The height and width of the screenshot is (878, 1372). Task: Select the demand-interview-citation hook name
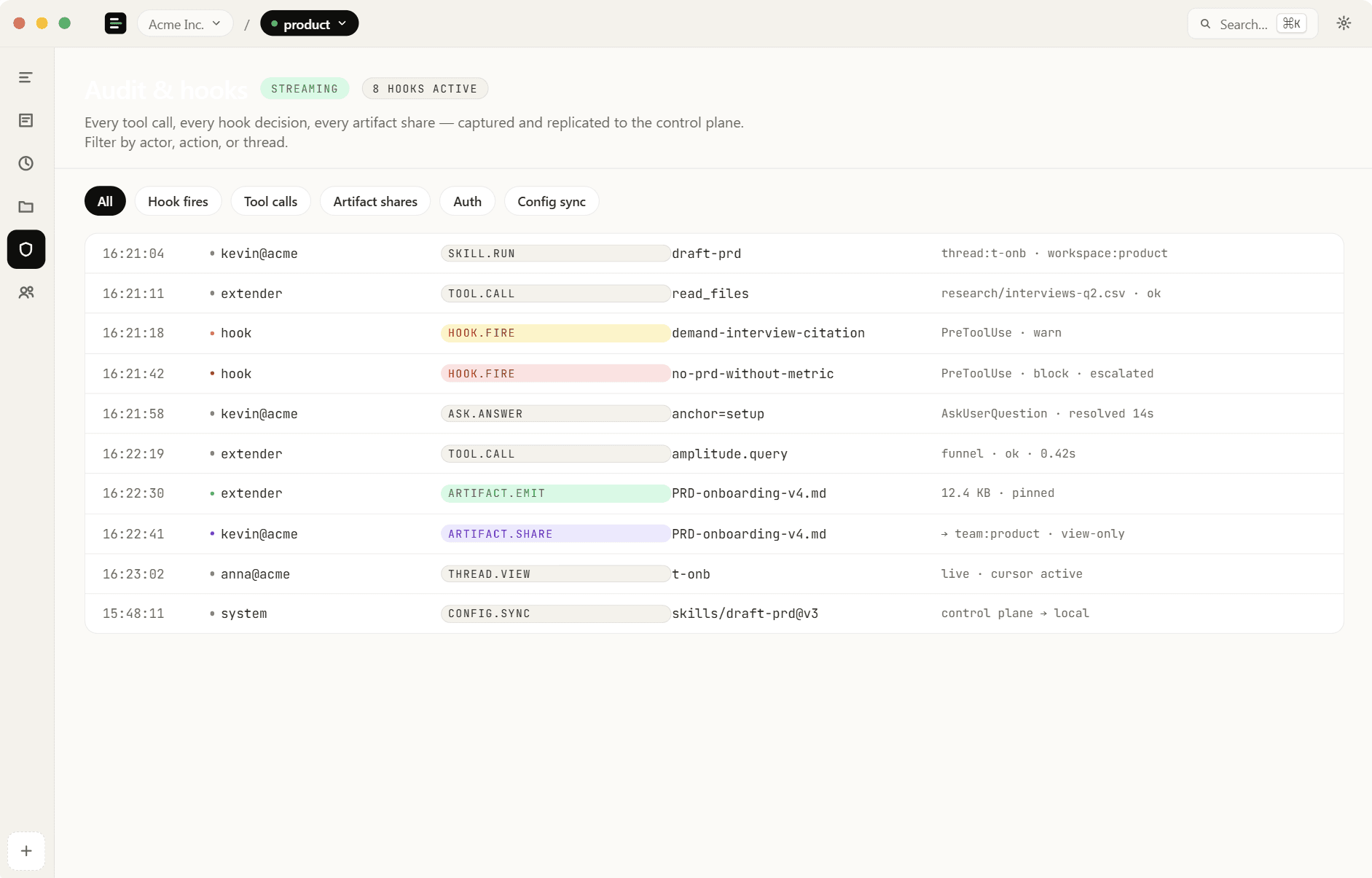click(x=768, y=333)
